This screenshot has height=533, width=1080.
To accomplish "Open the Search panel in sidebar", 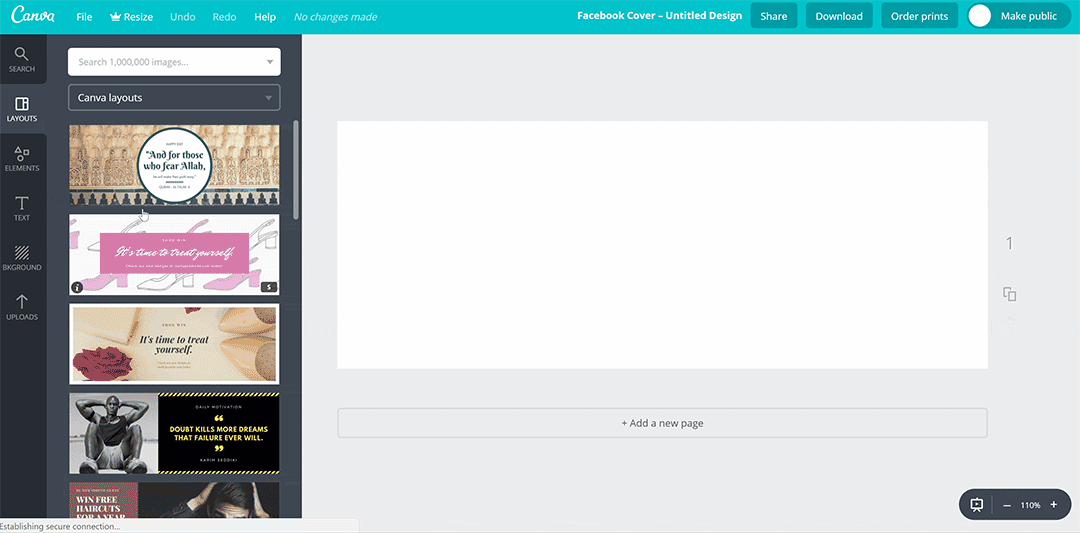I will [22, 59].
